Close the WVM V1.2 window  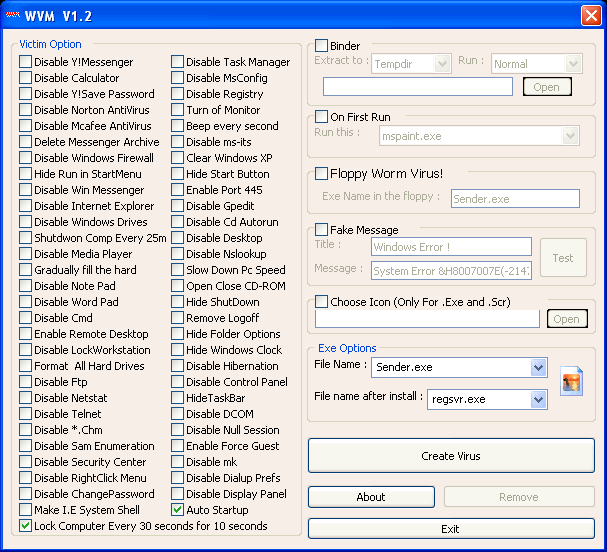point(590,14)
